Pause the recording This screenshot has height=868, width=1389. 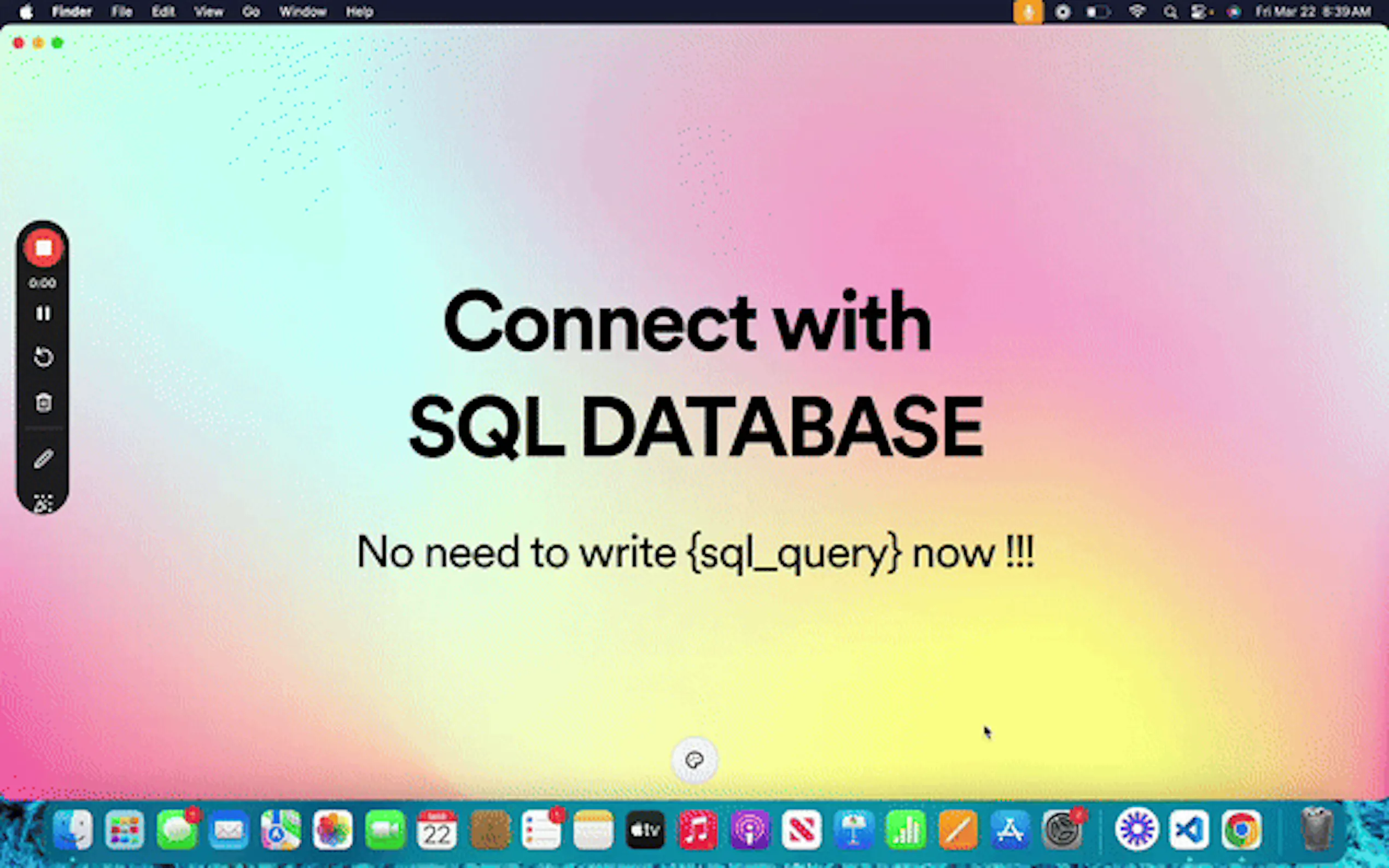pos(43,313)
